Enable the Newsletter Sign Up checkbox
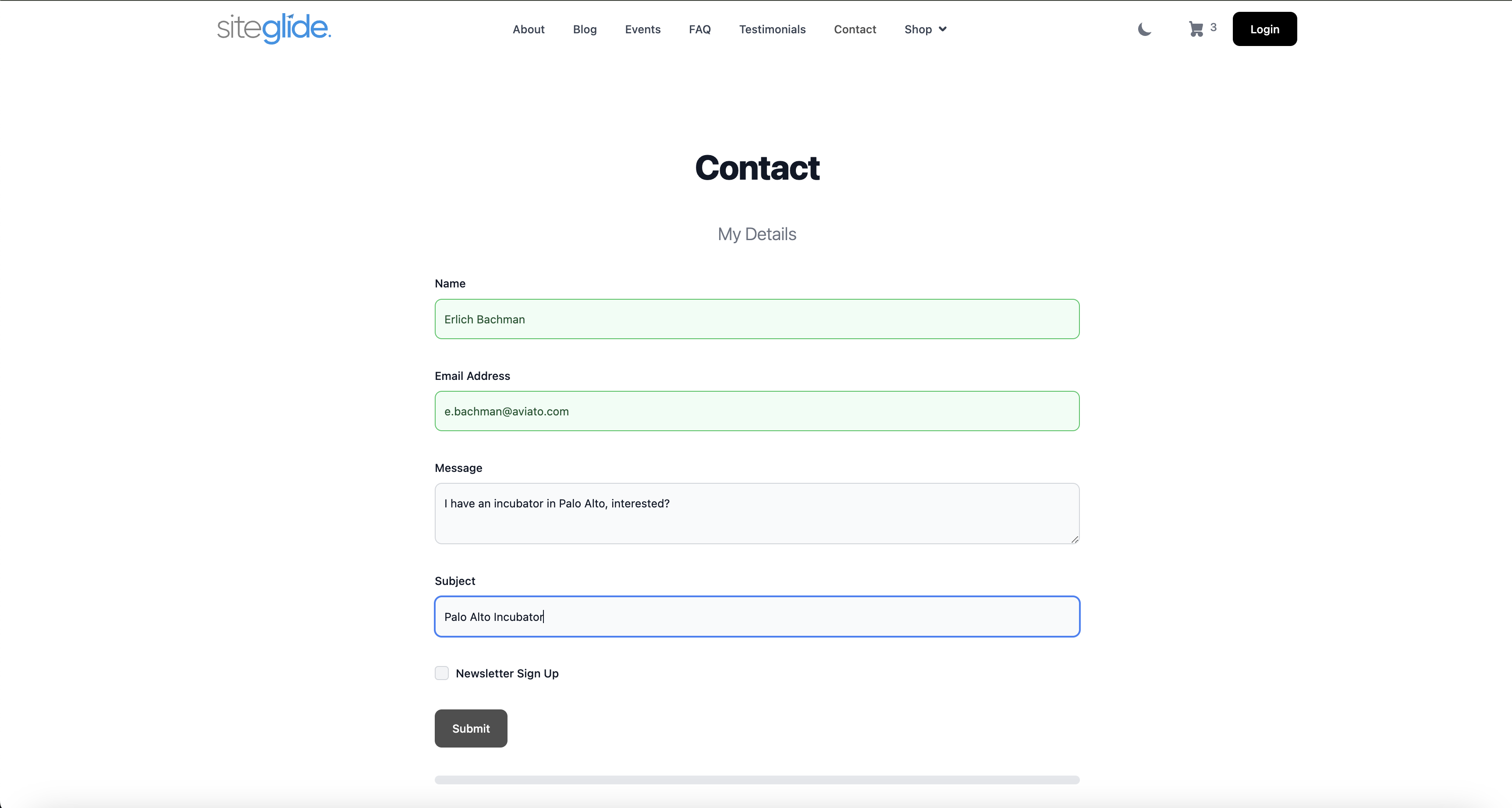 click(442, 673)
